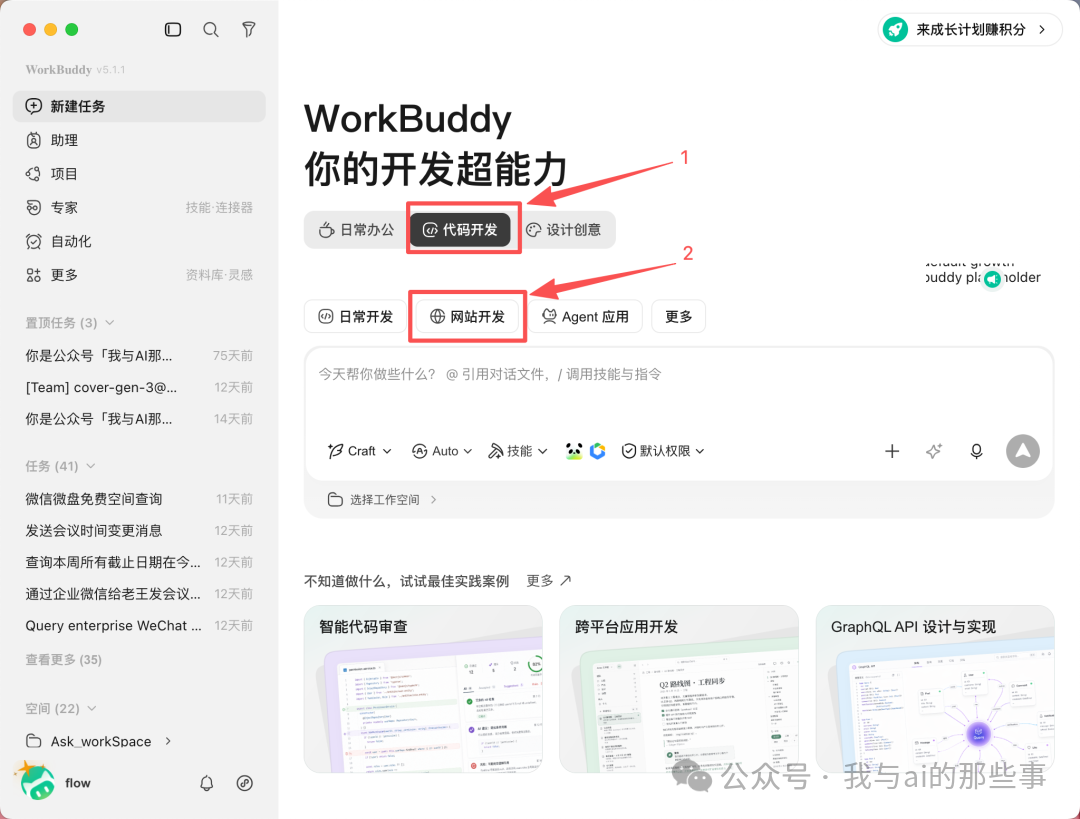Open pinned task from 75天前
This screenshot has height=819, width=1080.
(x=139, y=355)
